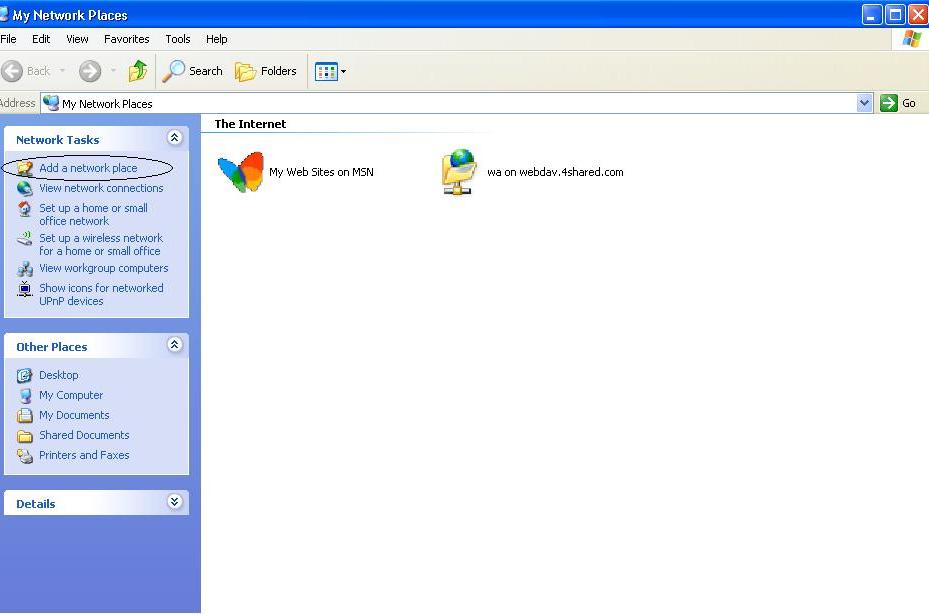Click Set up a wireless network link

(101, 245)
